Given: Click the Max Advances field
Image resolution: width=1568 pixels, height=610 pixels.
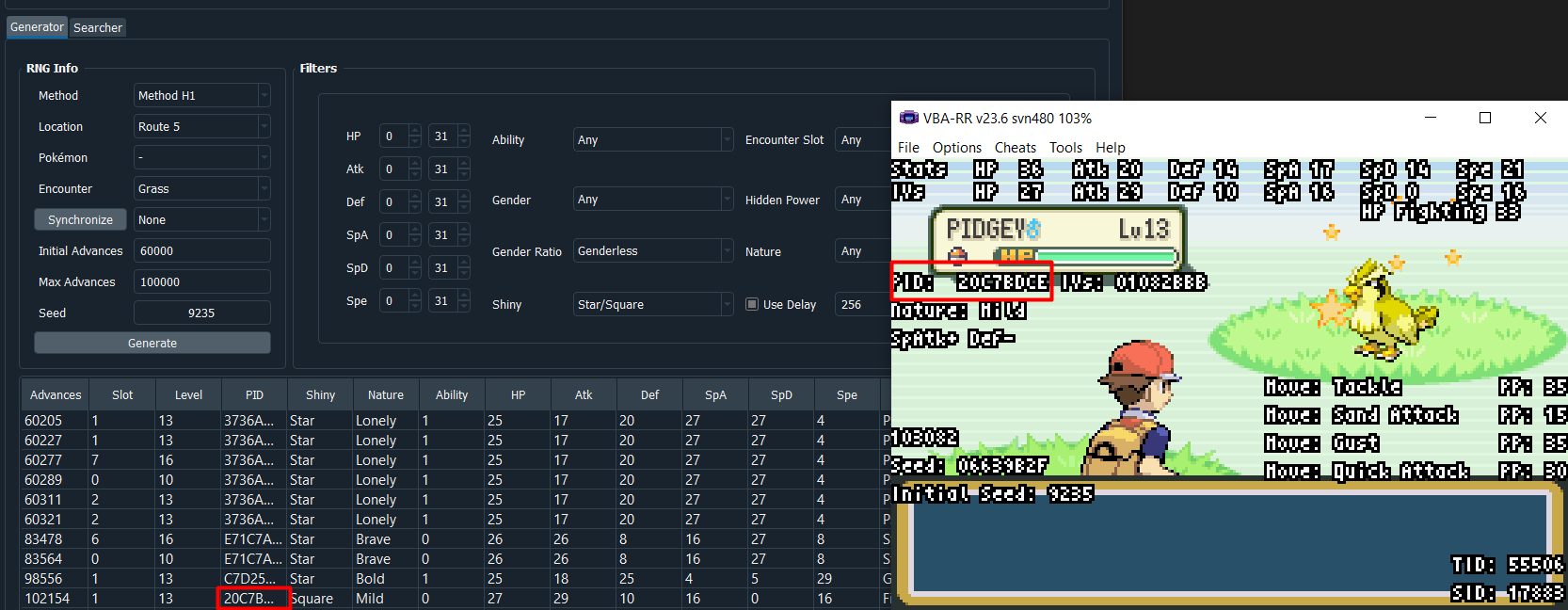Looking at the screenshot, I should [202, 281].
